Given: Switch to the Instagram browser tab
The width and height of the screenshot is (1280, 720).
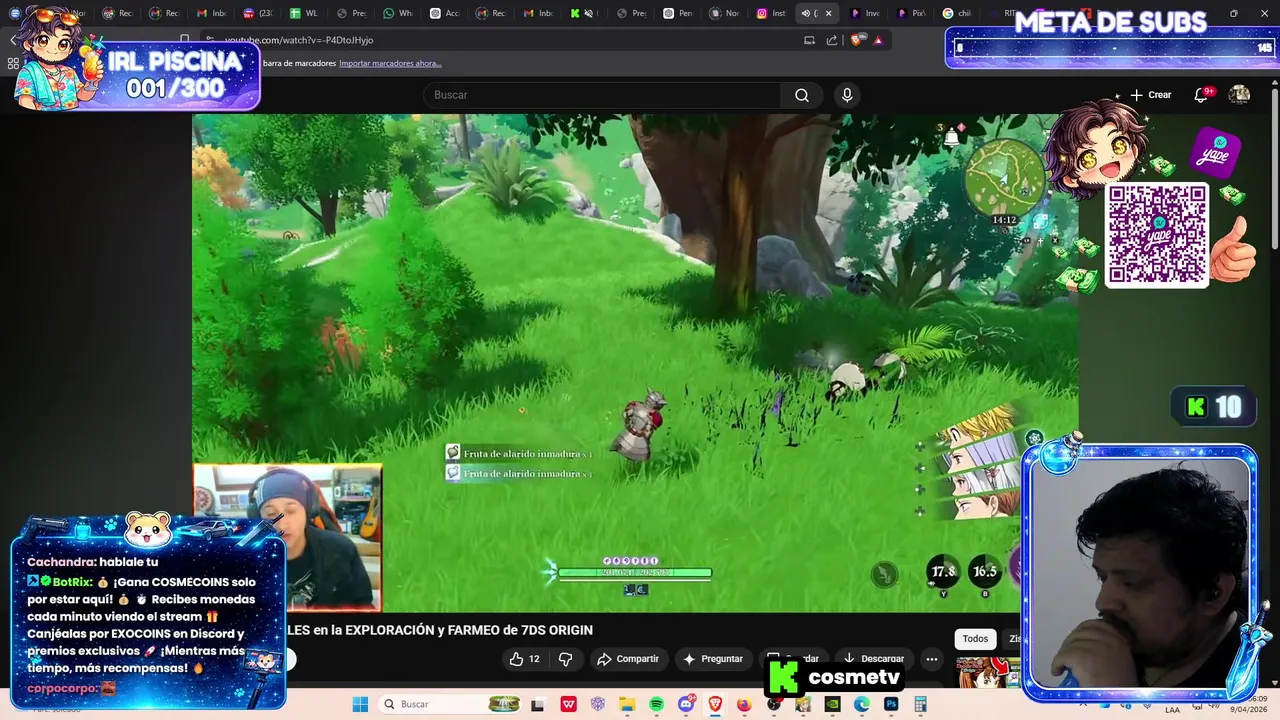Looking at the screenshot, I should 773,13.
